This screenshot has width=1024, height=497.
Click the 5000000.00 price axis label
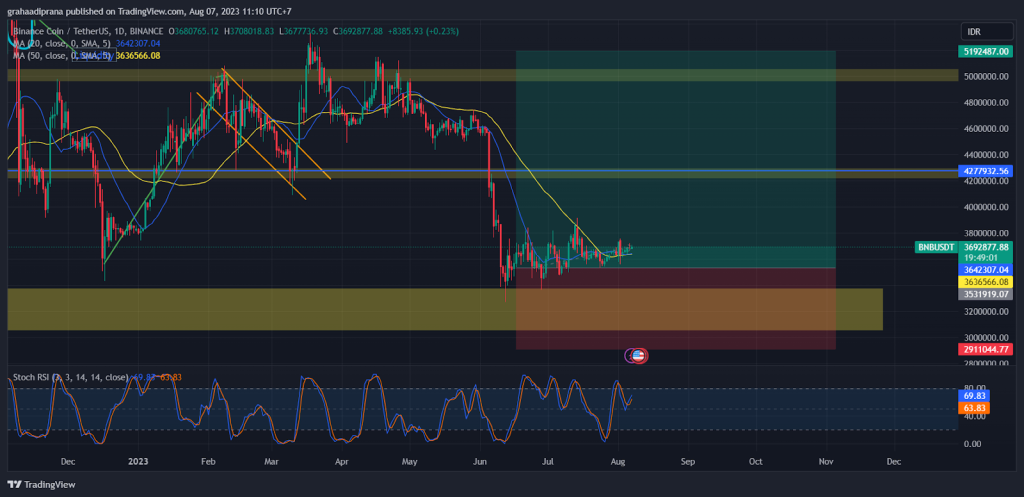(985, 76)
